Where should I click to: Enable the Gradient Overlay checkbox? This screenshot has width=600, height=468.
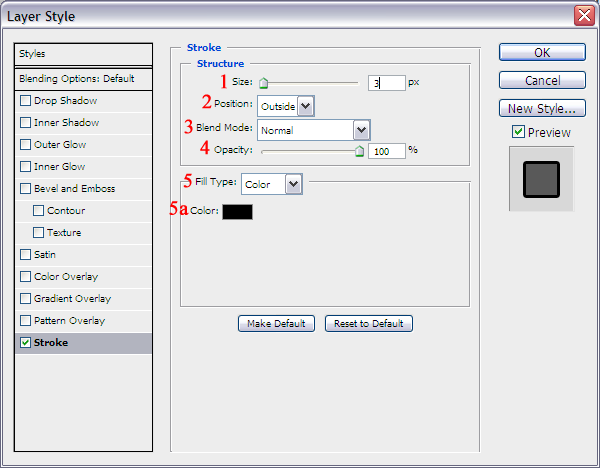point(25,298)
